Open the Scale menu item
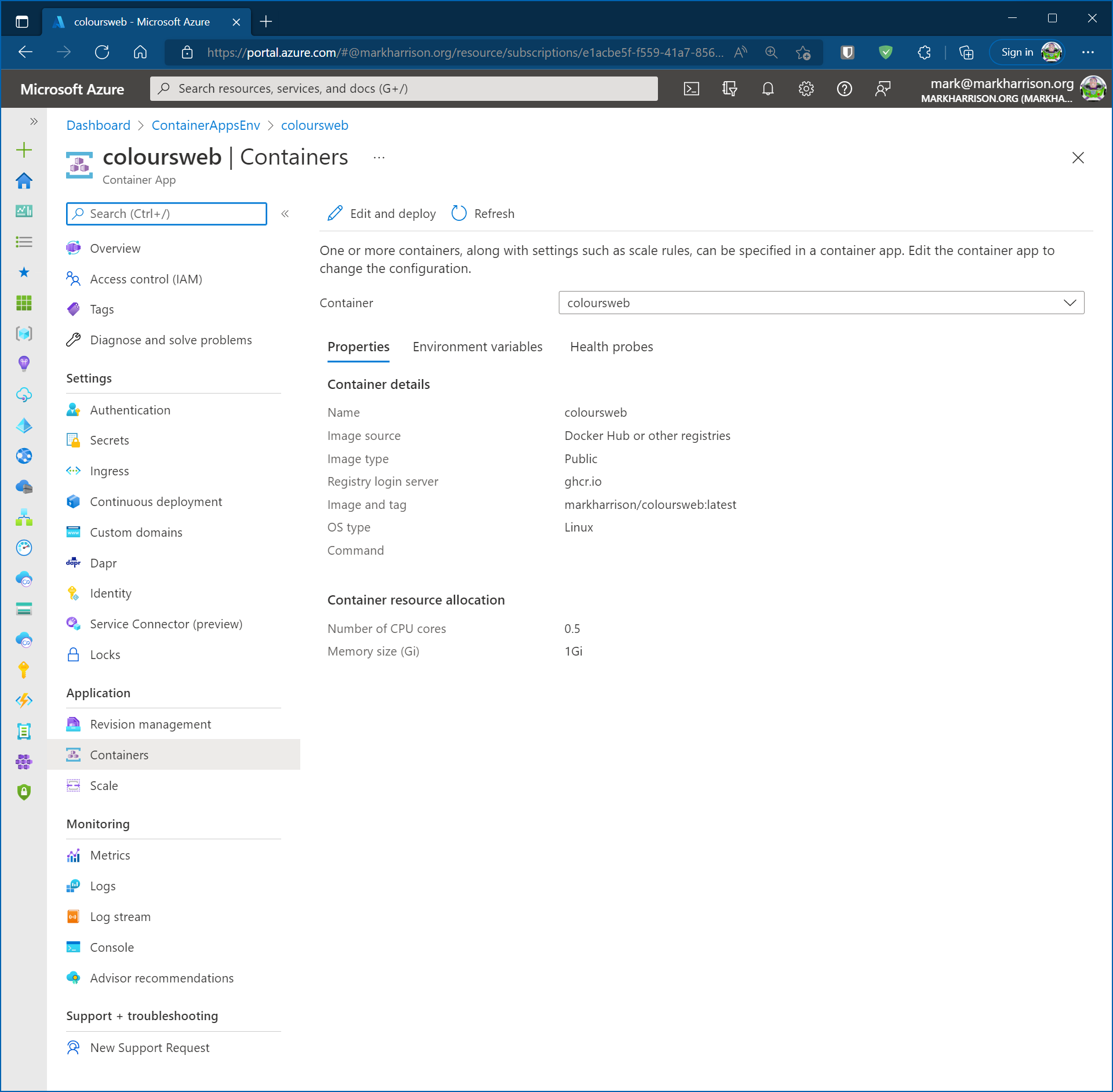Viewport: 1113px width, 1092px height. [104, 785]
